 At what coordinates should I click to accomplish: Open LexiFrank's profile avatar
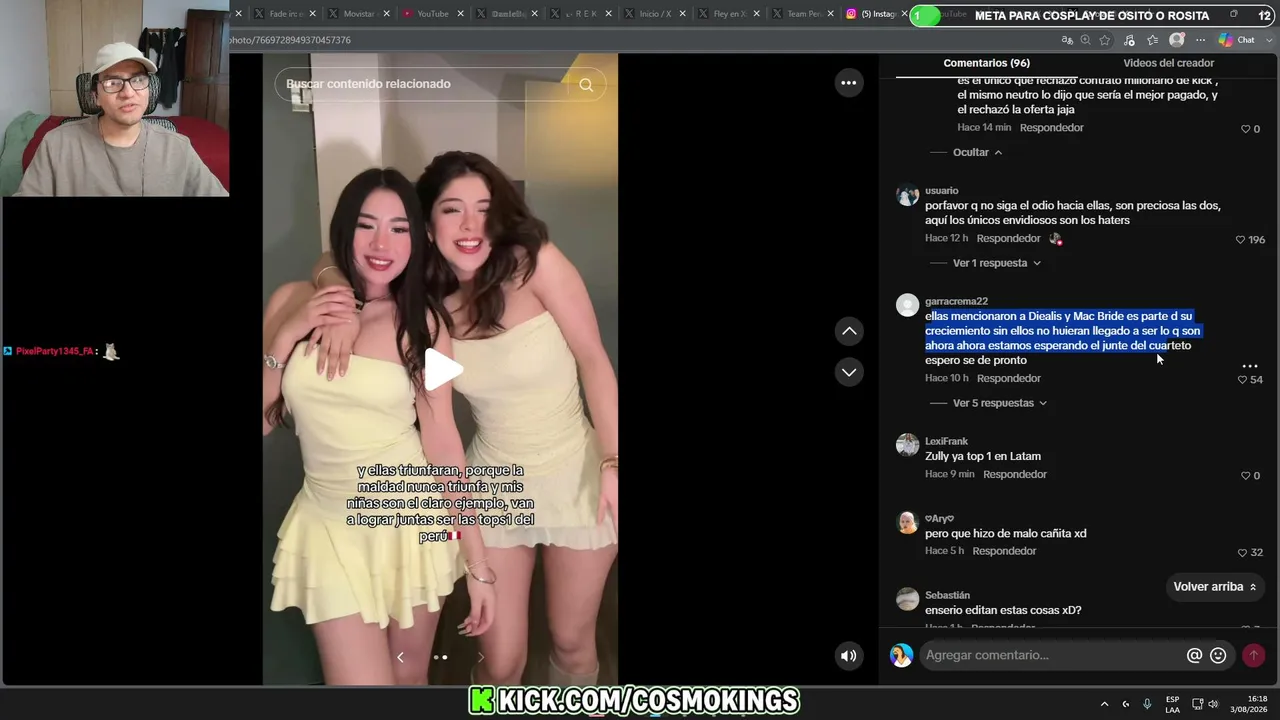point(907,445)
